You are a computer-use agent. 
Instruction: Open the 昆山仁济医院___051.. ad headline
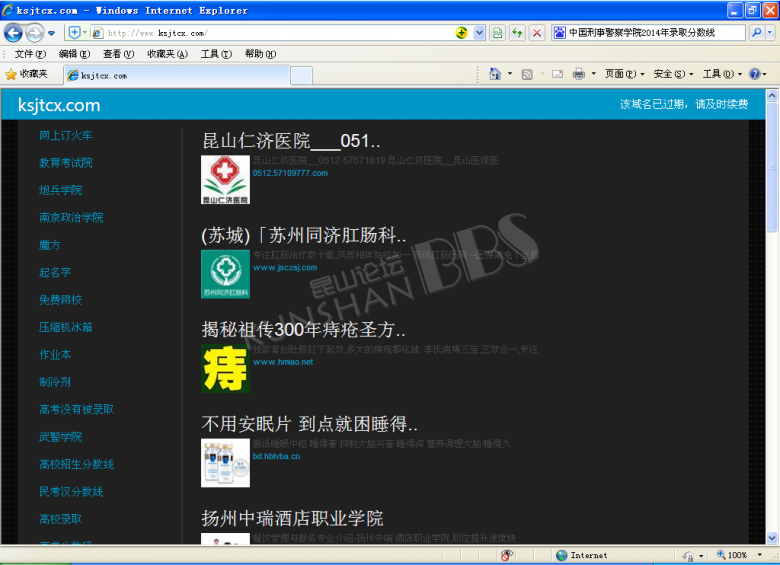tap(291, 141)
